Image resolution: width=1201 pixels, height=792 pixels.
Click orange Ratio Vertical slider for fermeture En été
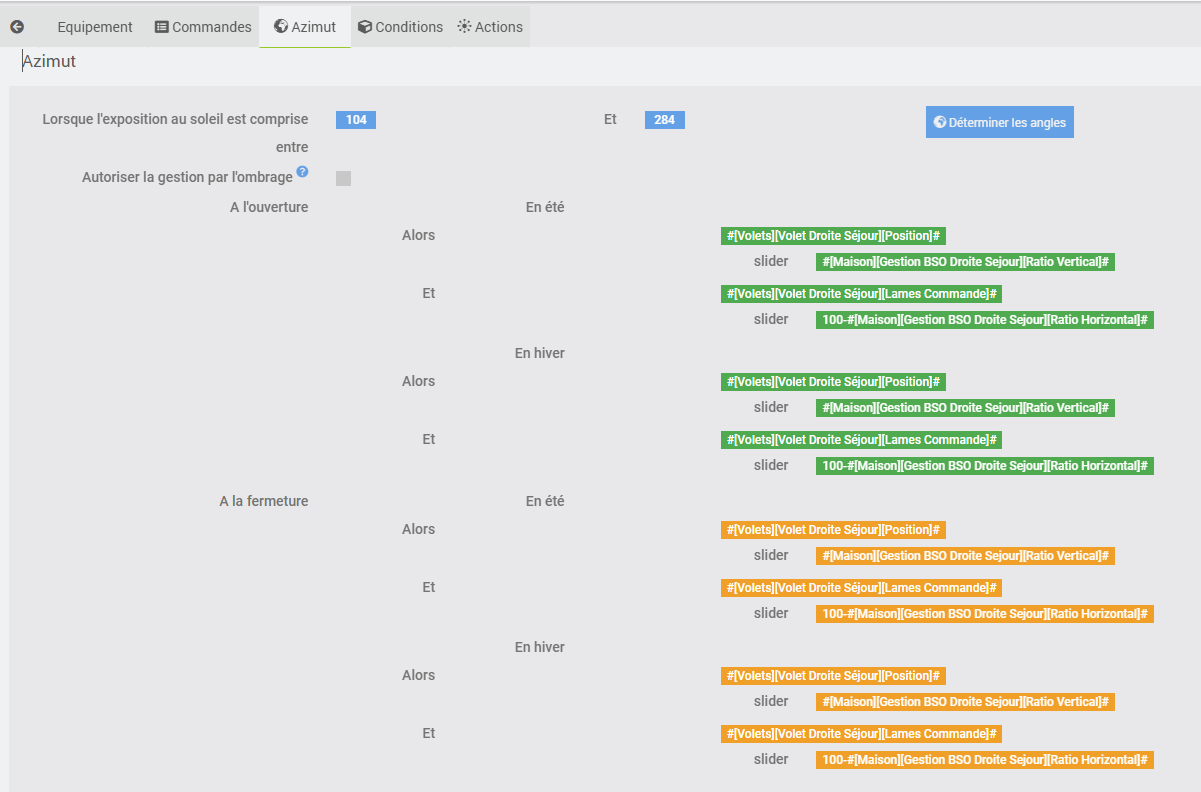point(965,556)
